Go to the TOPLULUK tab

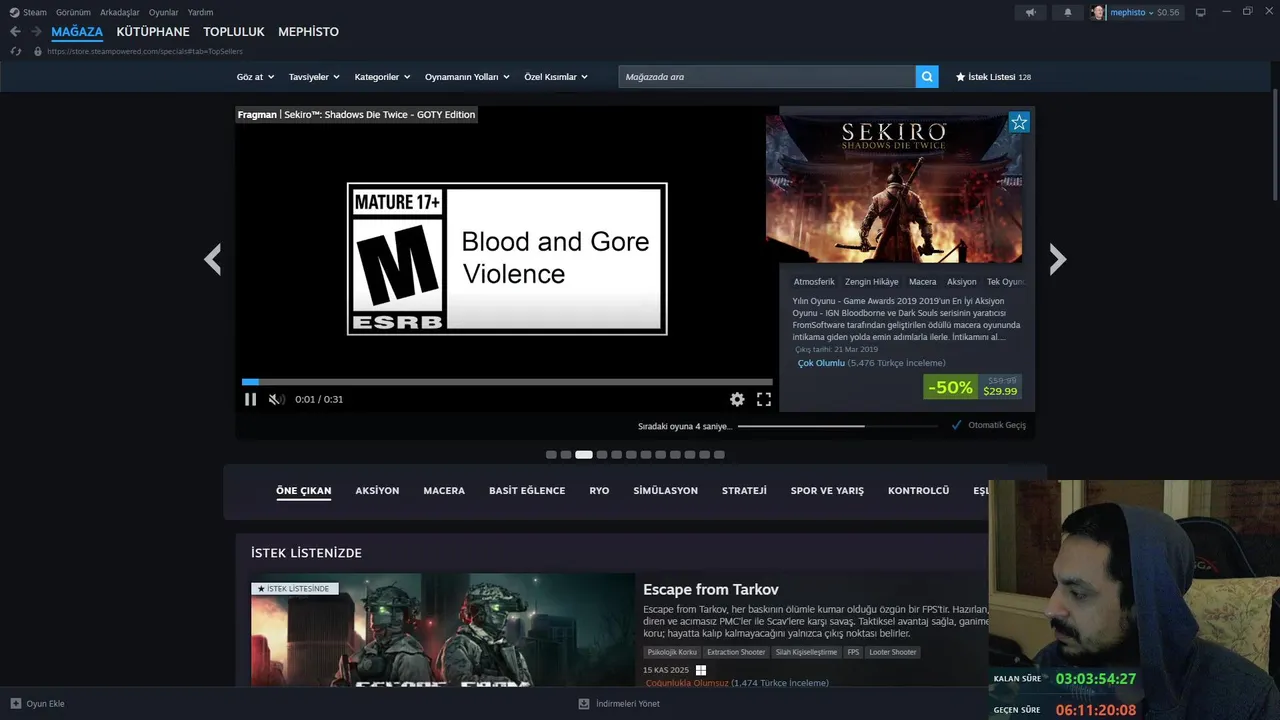pyautogui.click(x=234, y=32)
